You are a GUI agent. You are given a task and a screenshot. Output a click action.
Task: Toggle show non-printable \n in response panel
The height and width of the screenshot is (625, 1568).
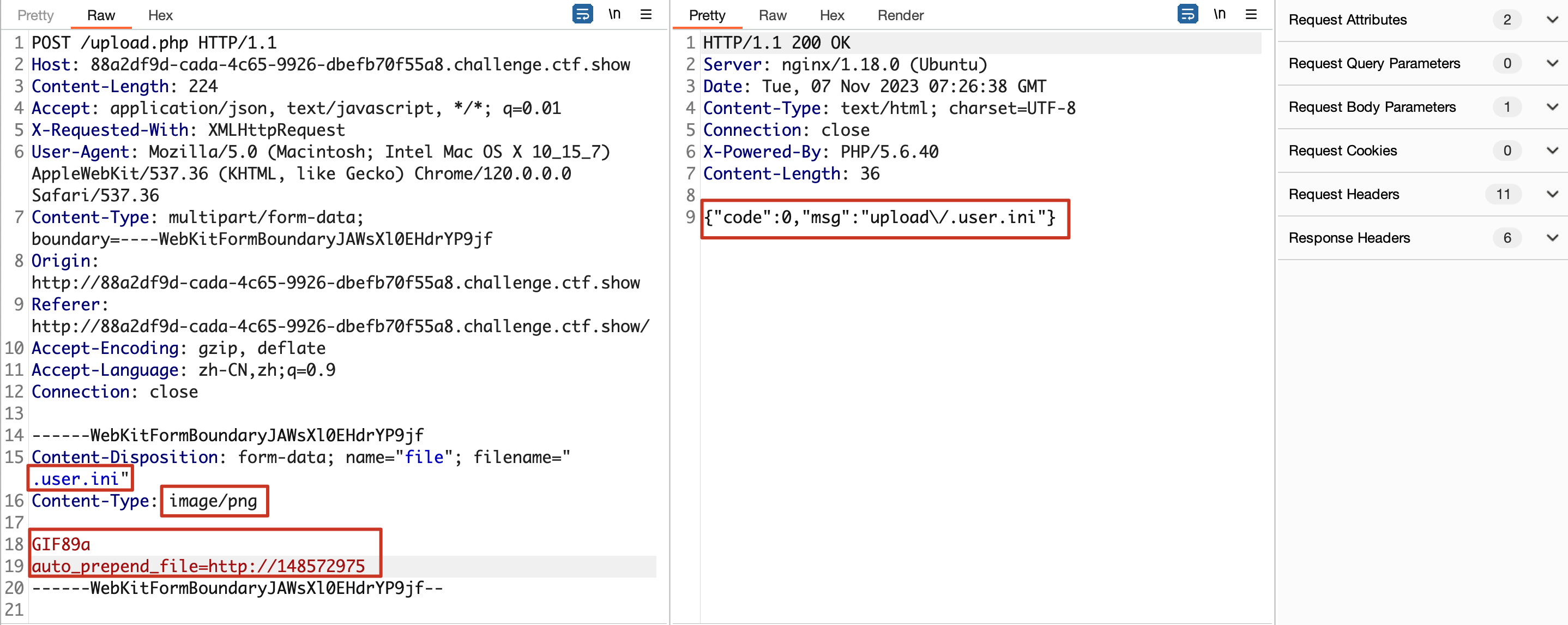[1219, 14]
